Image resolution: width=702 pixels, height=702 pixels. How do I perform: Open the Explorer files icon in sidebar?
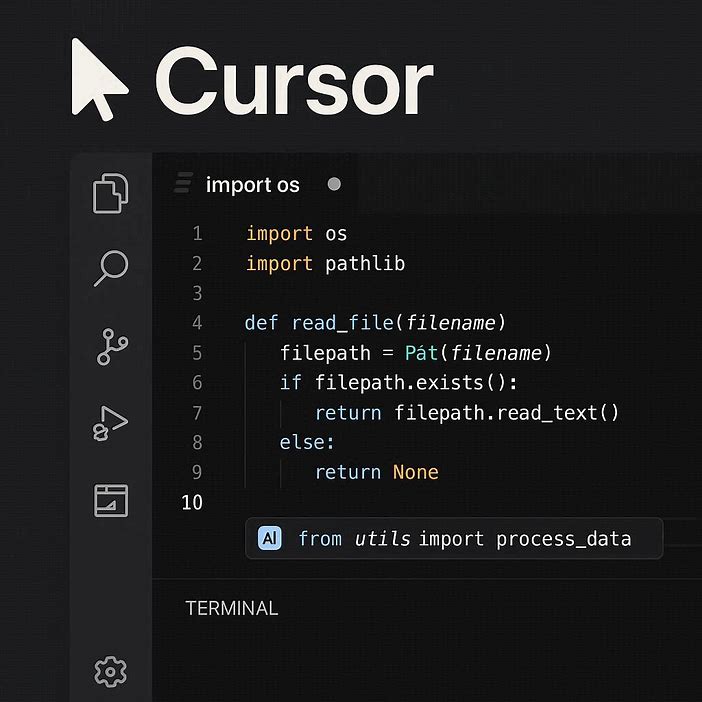[x=111, y=193]
